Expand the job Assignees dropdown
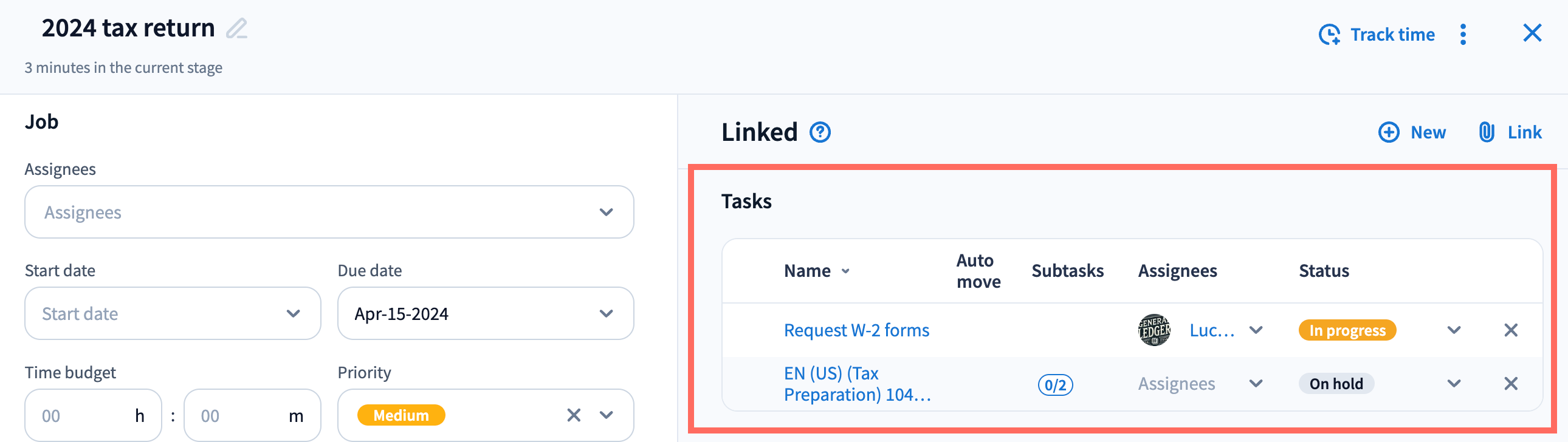 tap(329, 212)
